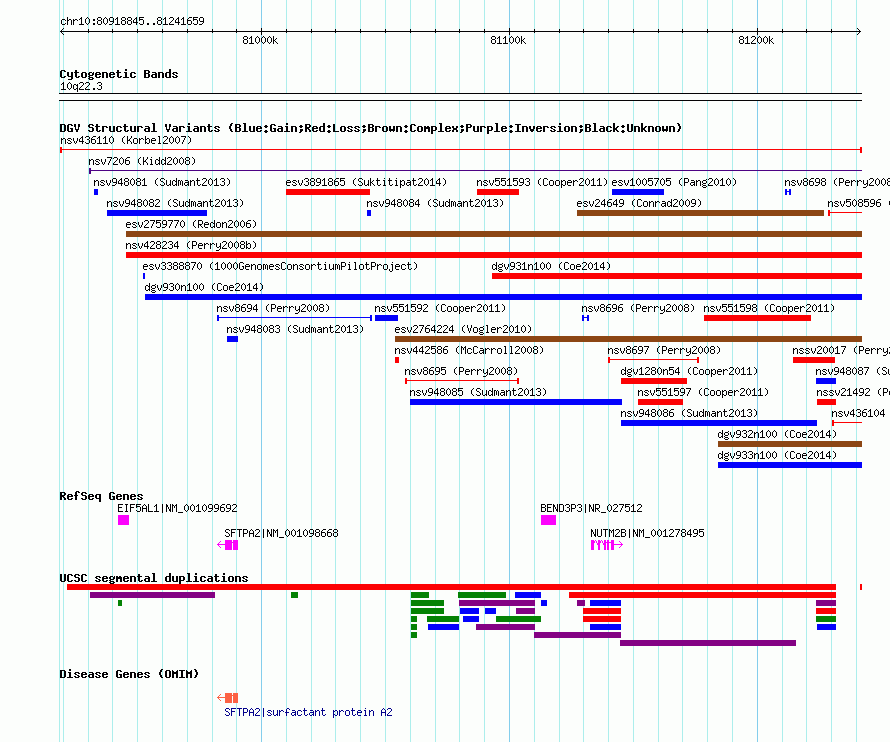Select the brown dgv932n100 (Coe2014) bar

790,444
